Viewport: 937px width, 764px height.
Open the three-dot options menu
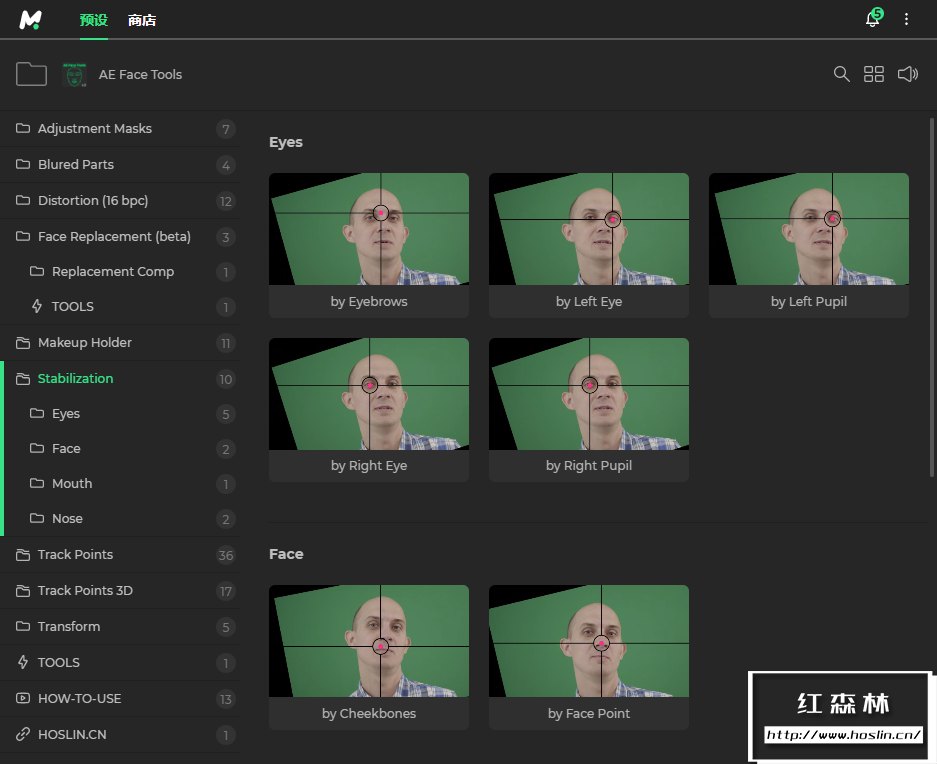click(x=906, y=19)
